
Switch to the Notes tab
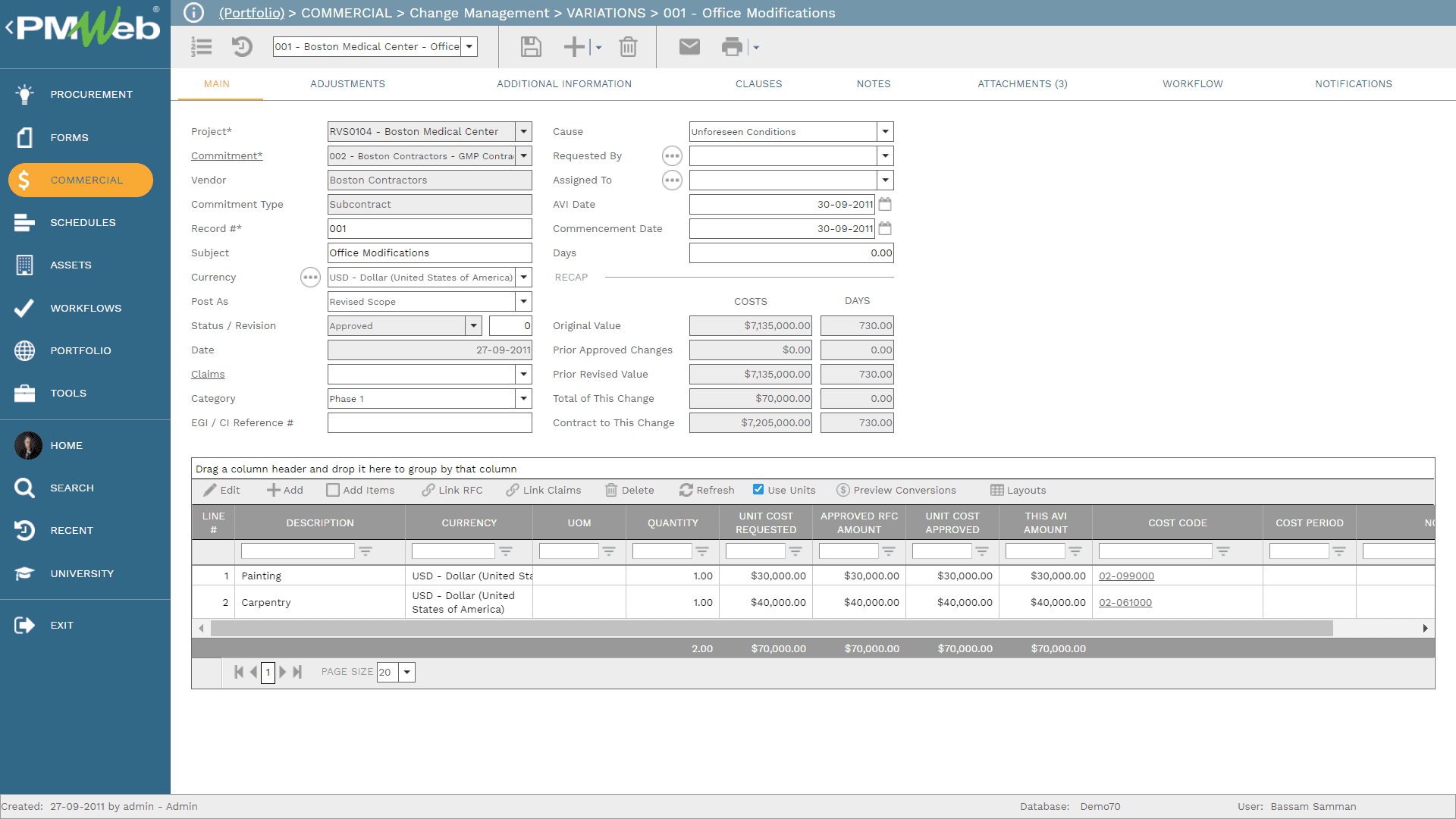[x=874, y=84]
